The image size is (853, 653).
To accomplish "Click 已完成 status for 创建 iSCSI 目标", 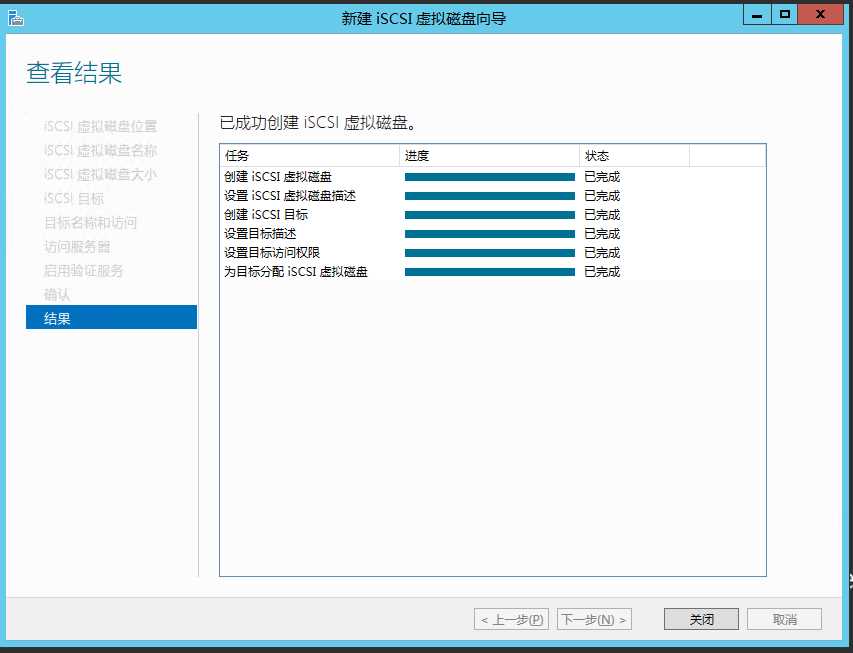I will pos(602,215).
